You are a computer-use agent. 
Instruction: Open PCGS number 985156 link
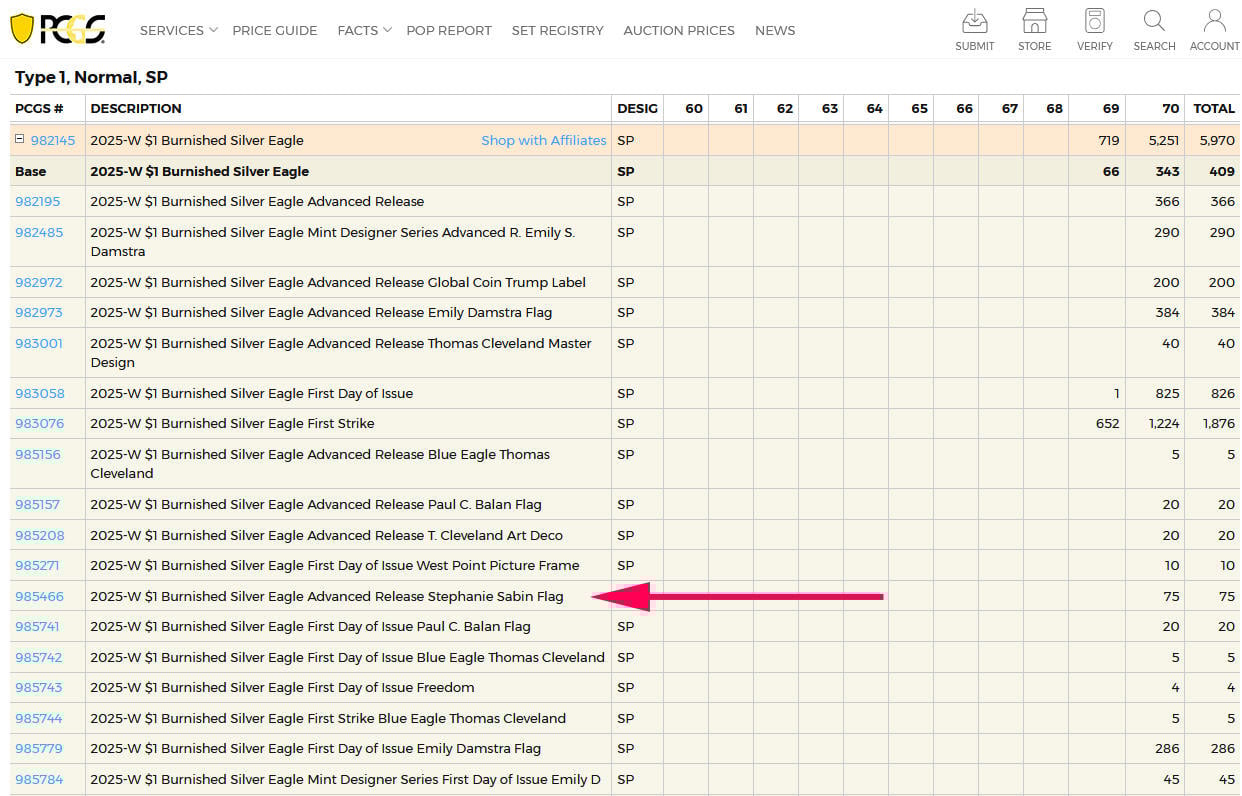(38, 454)
